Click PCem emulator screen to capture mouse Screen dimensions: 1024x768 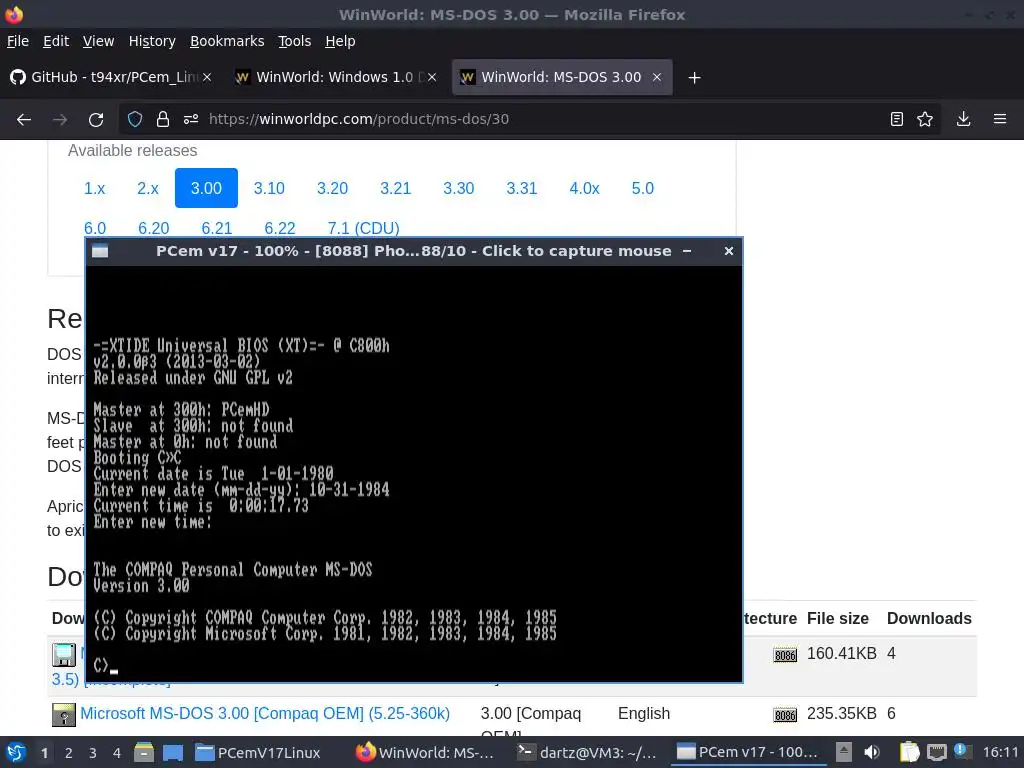click(x=414, y=473)
